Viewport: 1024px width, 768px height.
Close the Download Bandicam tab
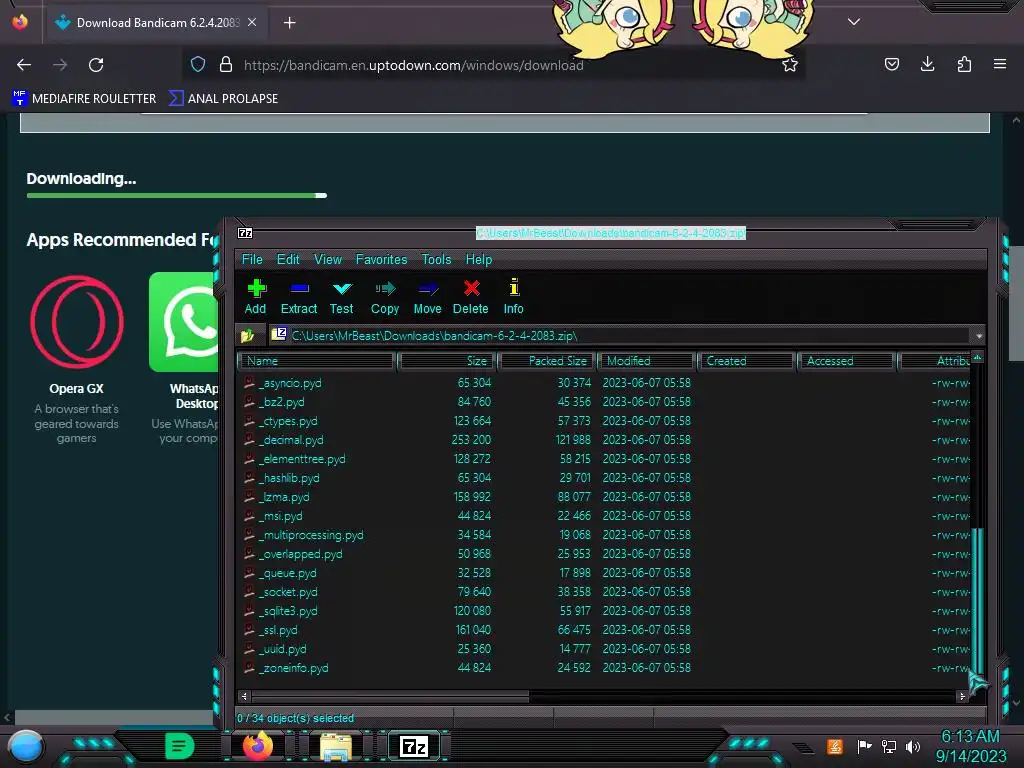point(252,22)
